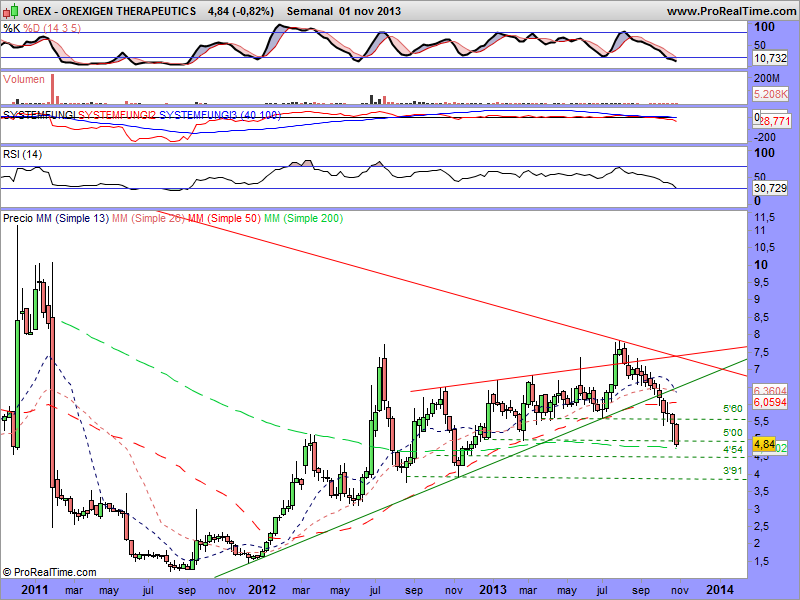Select the "-200" axis label
The height and width of the screenshot is (600, 800).
pos(766,137)
